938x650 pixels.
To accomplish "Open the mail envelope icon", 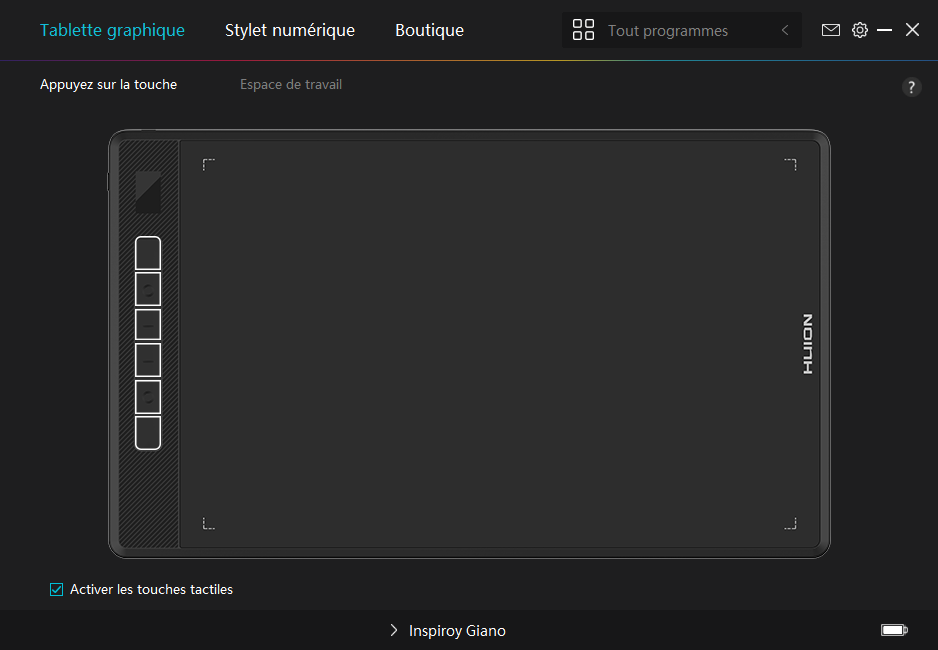I will click(830, 30).
